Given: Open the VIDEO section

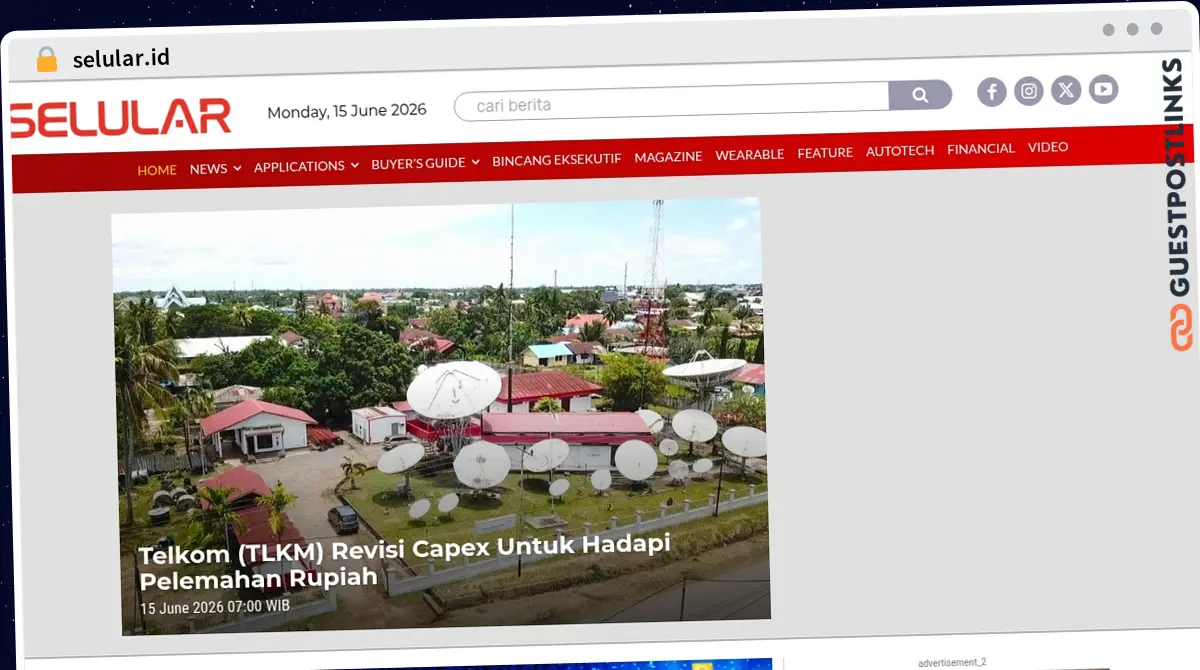Looking at the screenshot, I should pyautogui.click(x=1048, y=147).
